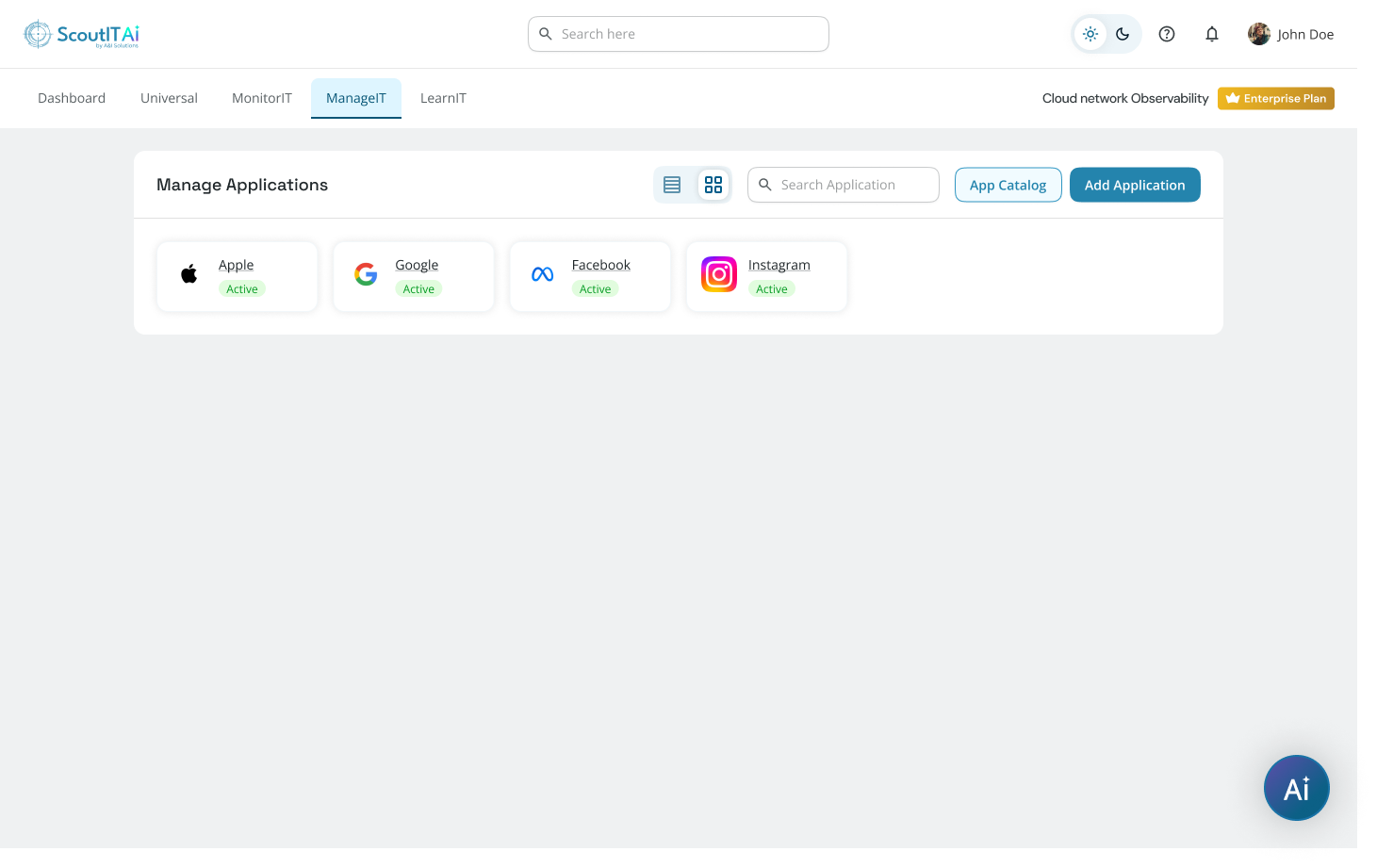
Task: Enable light mode with the sun toggle
Action: click(1090, 33)
